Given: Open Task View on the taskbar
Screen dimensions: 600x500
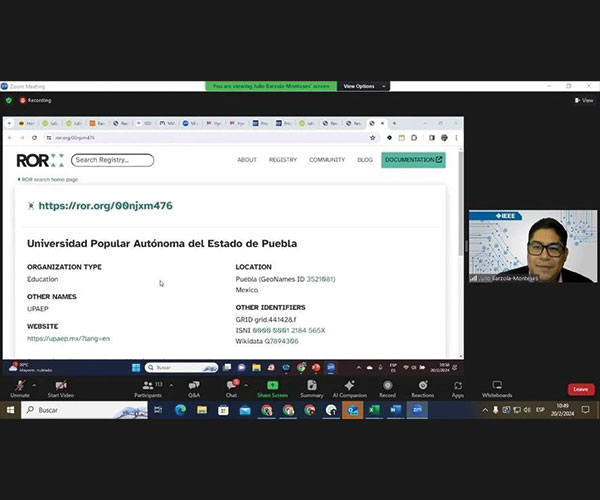Looking at the screenshot, I should [x=158, y=410].
